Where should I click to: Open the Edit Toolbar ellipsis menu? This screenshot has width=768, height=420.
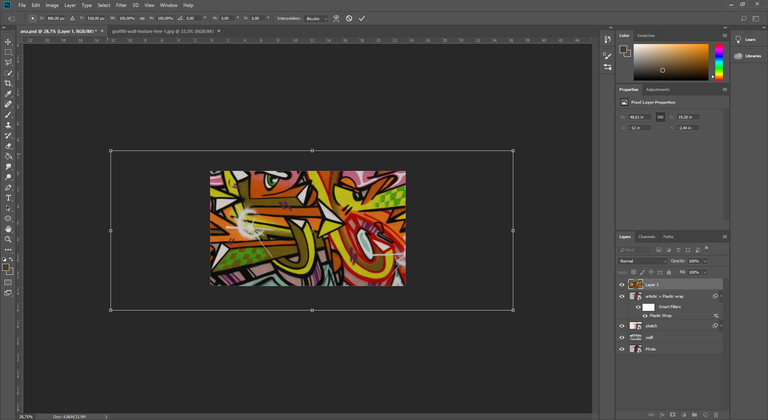point(8,250)
